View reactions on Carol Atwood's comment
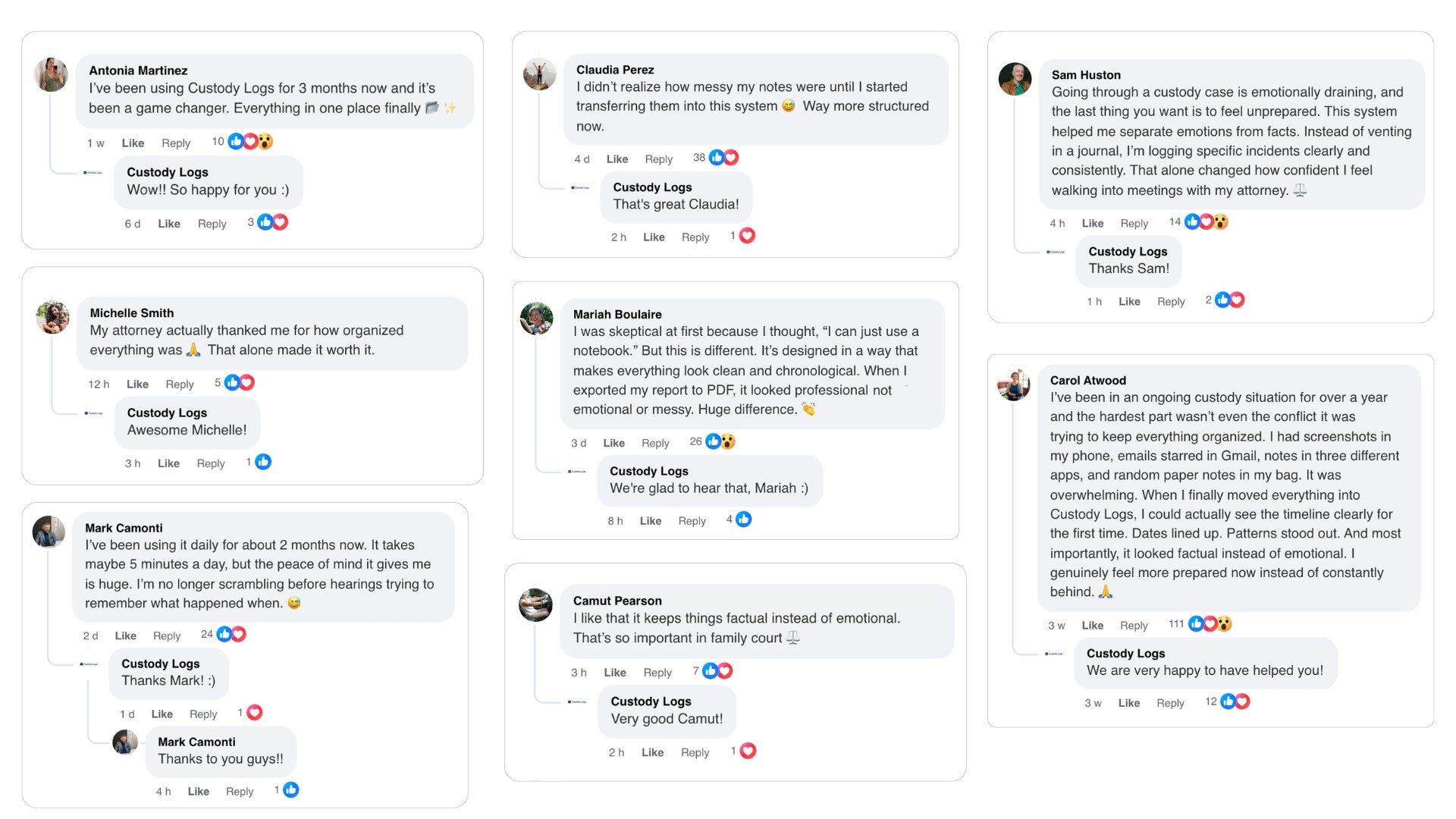This screenshot has width=1456, height=819. click(x=1210, y=624)
